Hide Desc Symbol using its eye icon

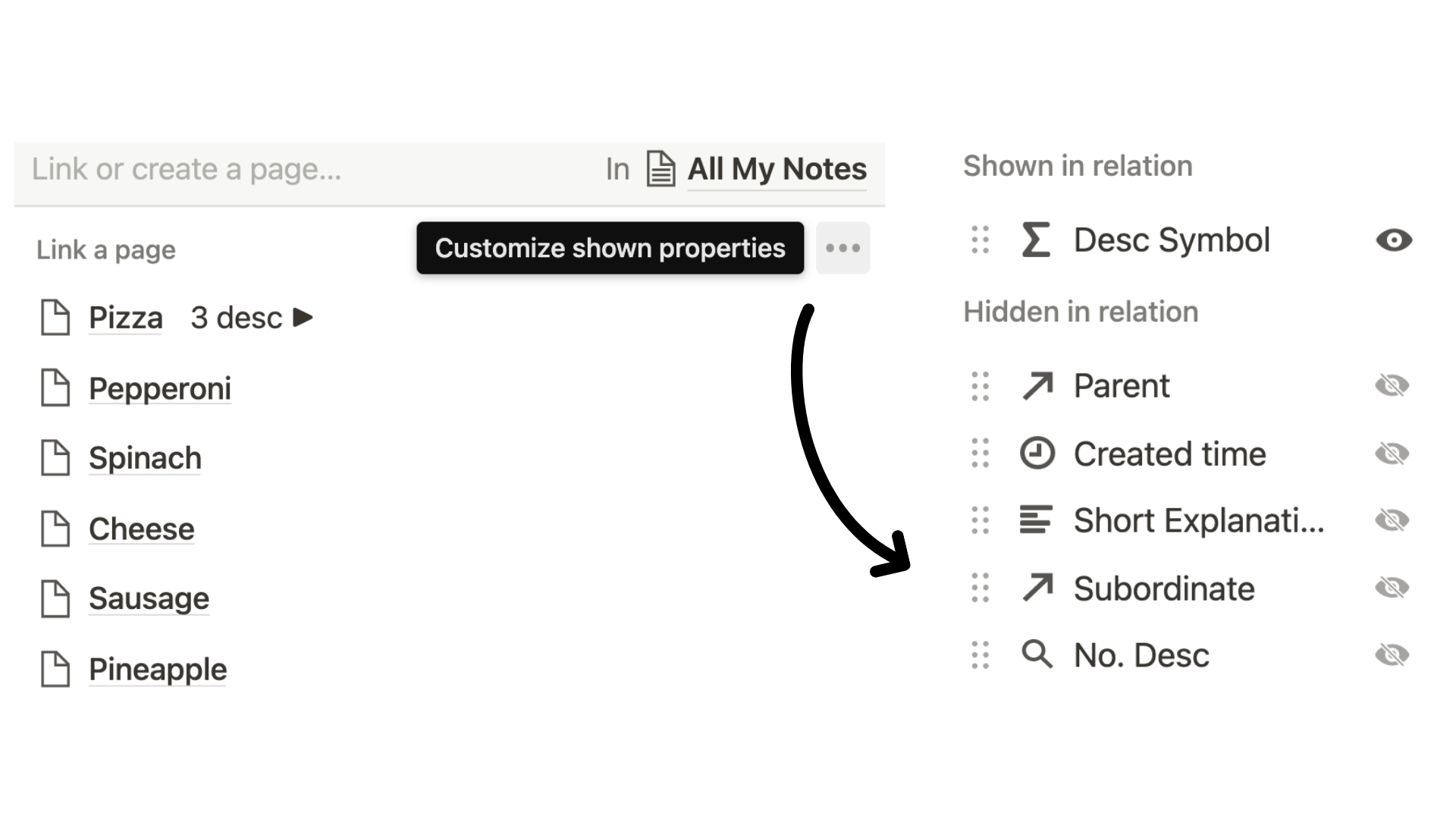pyautogui.click(x=1394, y=240)
